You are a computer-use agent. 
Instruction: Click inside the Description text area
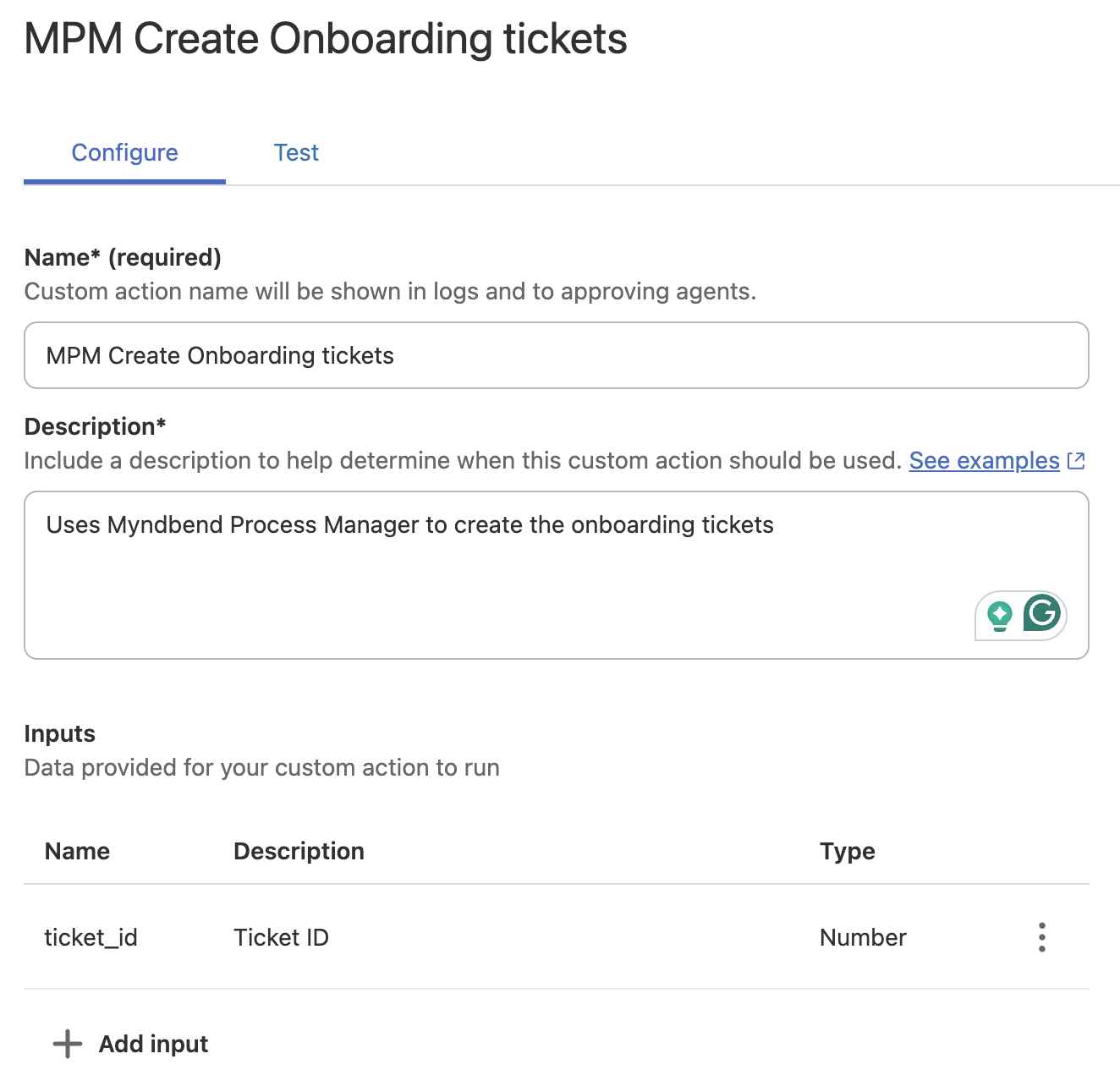click(x=557, y=575)
